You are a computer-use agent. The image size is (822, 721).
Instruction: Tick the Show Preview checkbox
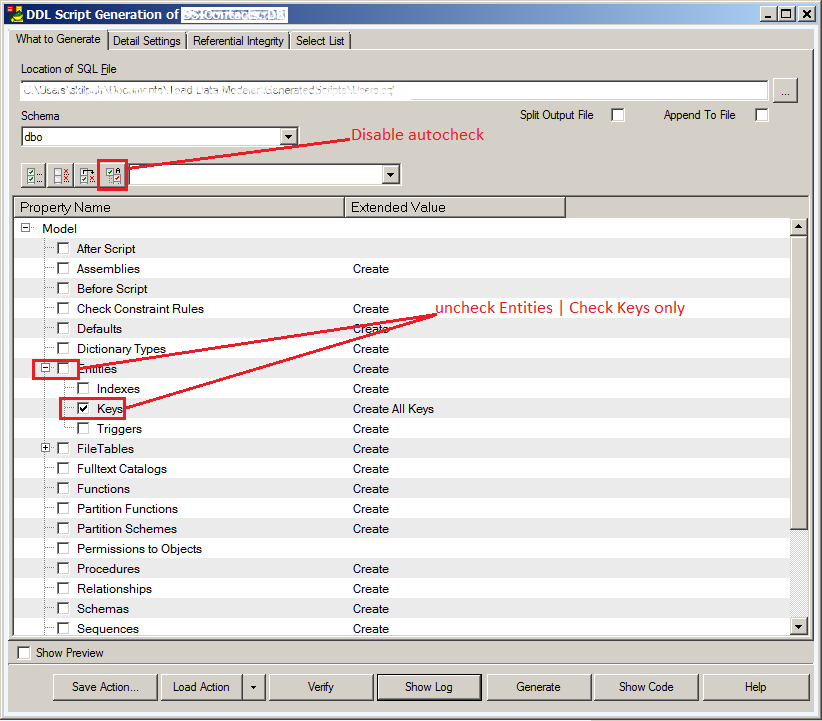click(24, 653)
